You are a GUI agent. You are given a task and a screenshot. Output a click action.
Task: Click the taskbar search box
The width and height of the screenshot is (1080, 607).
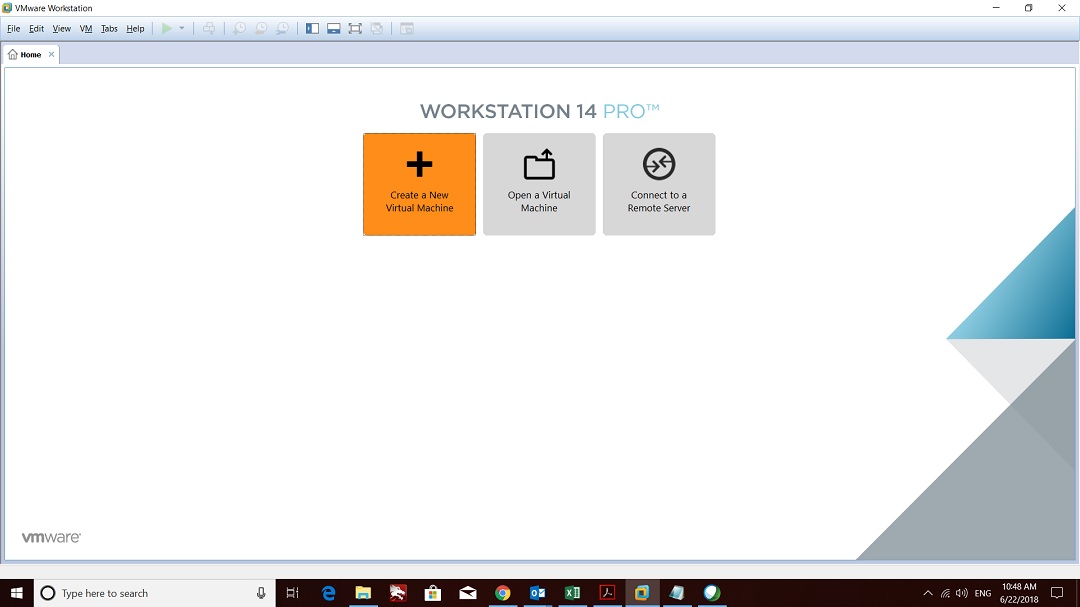[x=154, y=593]
